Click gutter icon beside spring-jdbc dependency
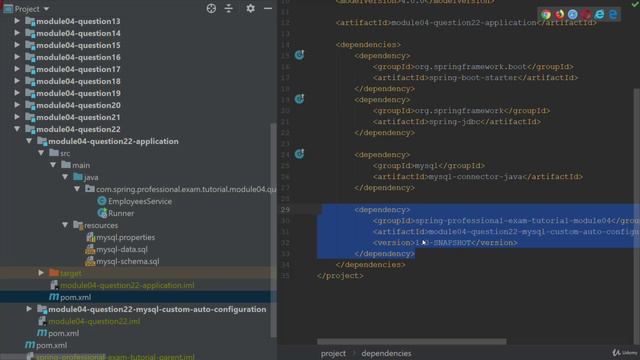640x360 pixels. (299, 99)
